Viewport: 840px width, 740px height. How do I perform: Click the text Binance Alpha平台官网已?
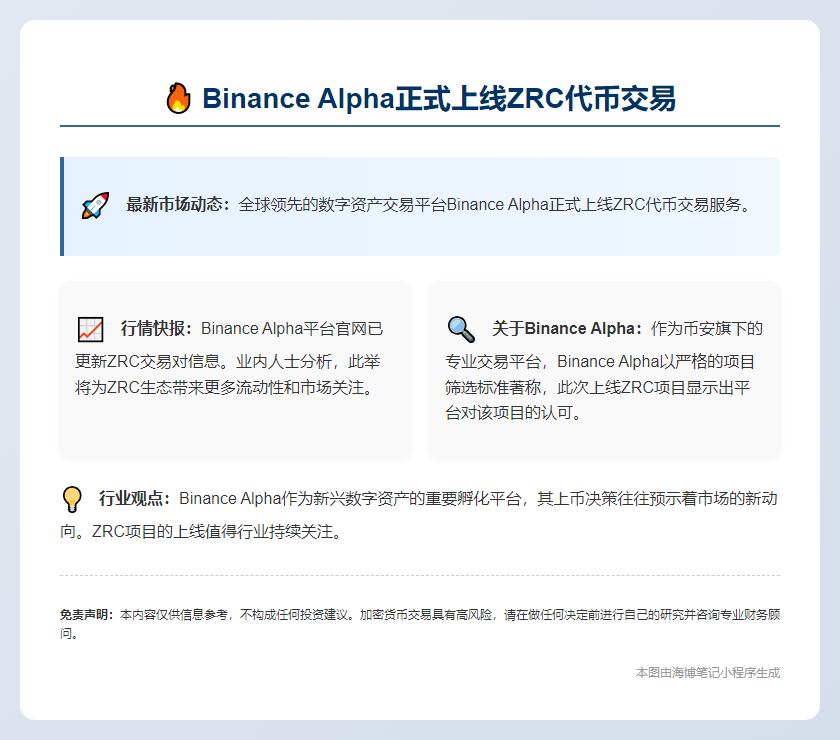coord(292,328)
